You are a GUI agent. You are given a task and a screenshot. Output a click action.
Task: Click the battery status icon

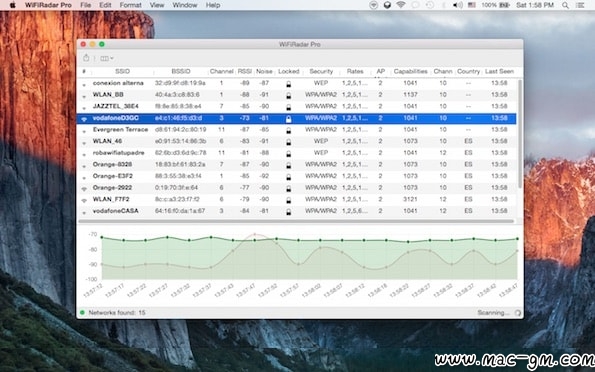click(504, 5)
